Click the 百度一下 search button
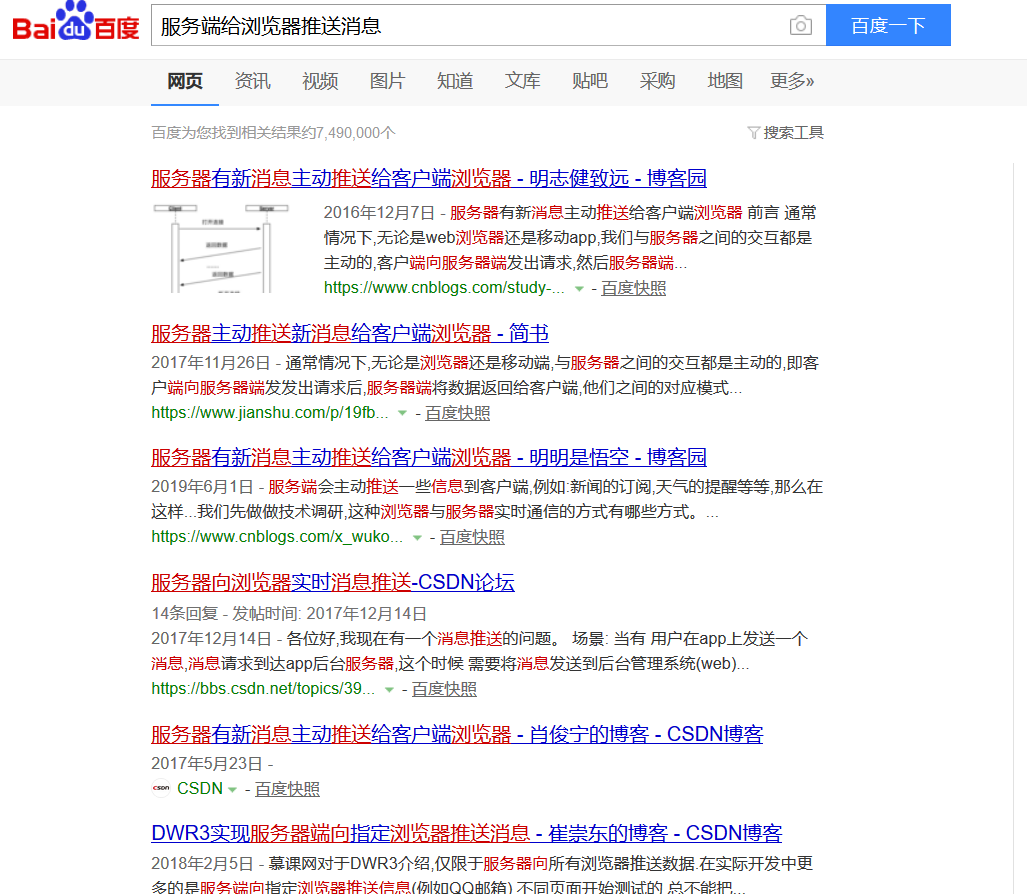The image size is (1027, 894). (x=888, y=25)
